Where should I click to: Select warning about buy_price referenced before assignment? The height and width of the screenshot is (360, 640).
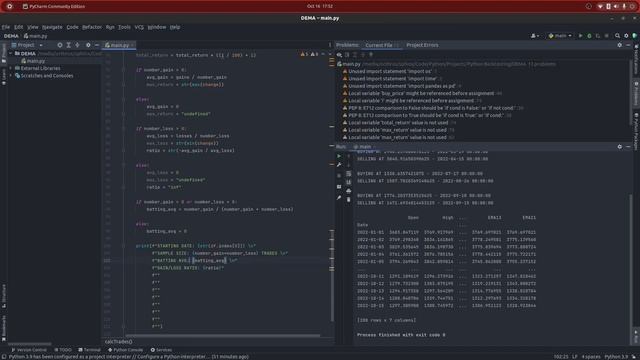[x=421, y=93]
